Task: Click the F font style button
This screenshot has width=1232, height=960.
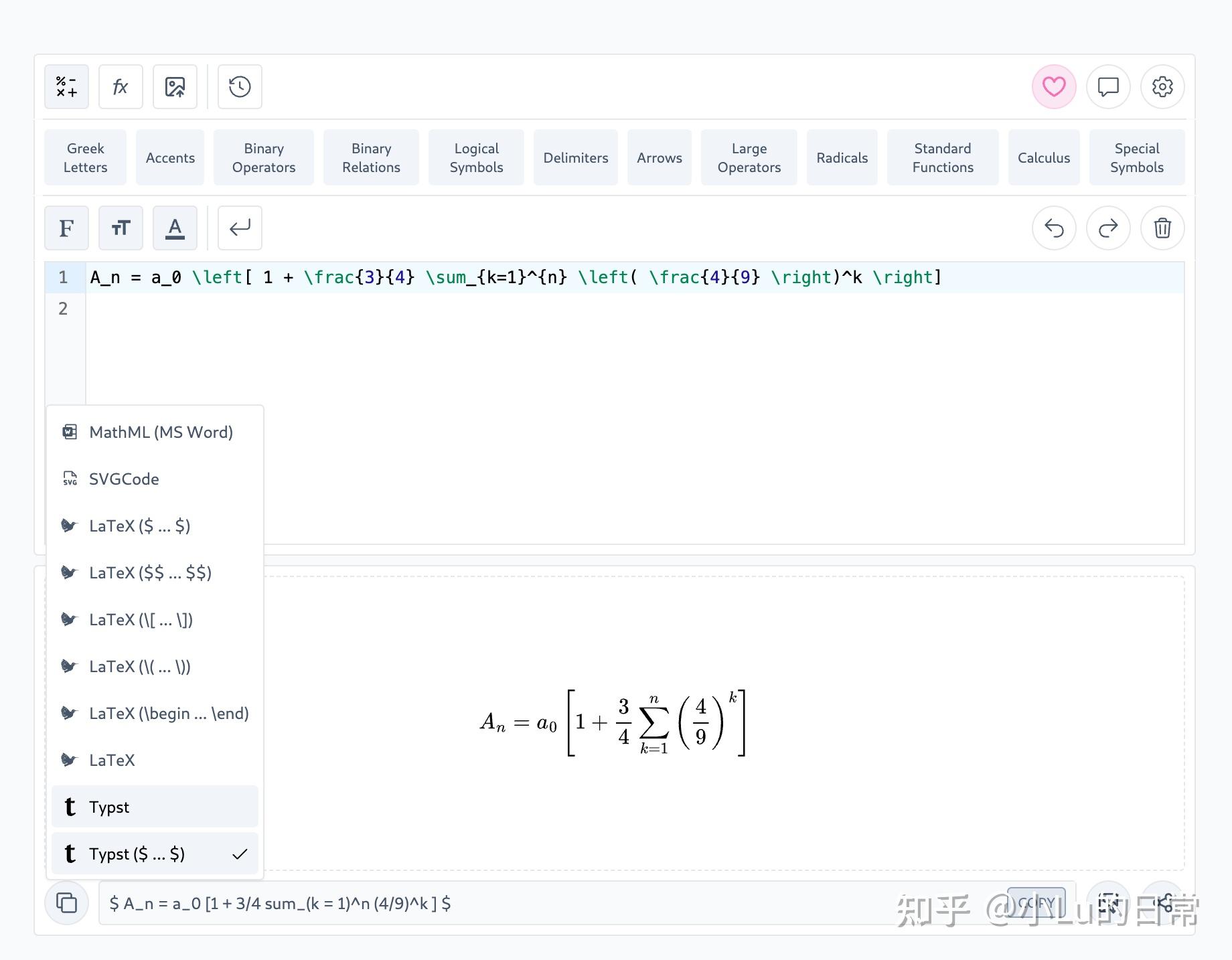Action: [66, 228]
